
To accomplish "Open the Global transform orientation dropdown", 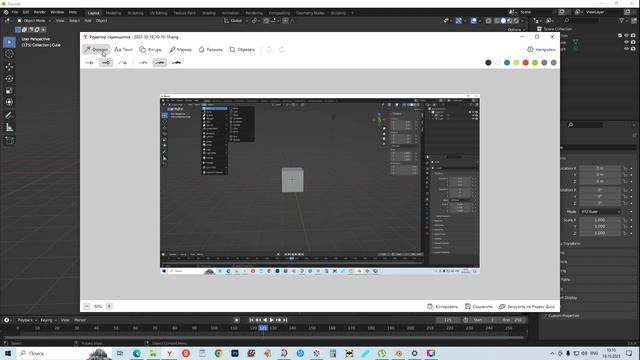I will tap(236, 20).
